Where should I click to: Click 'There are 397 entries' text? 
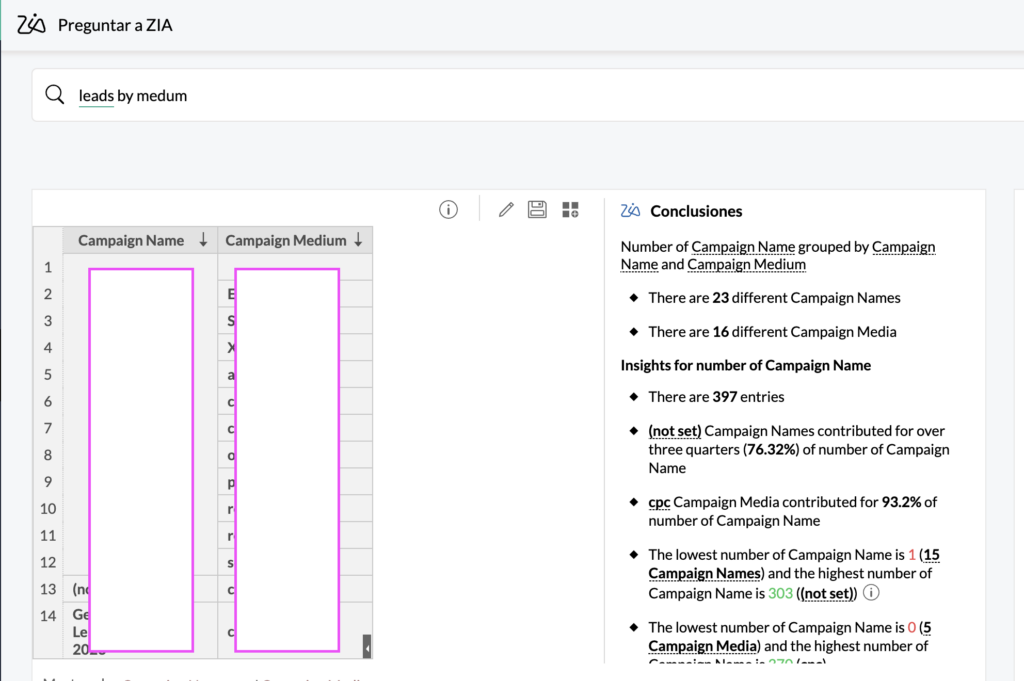[x=716, y=397]
